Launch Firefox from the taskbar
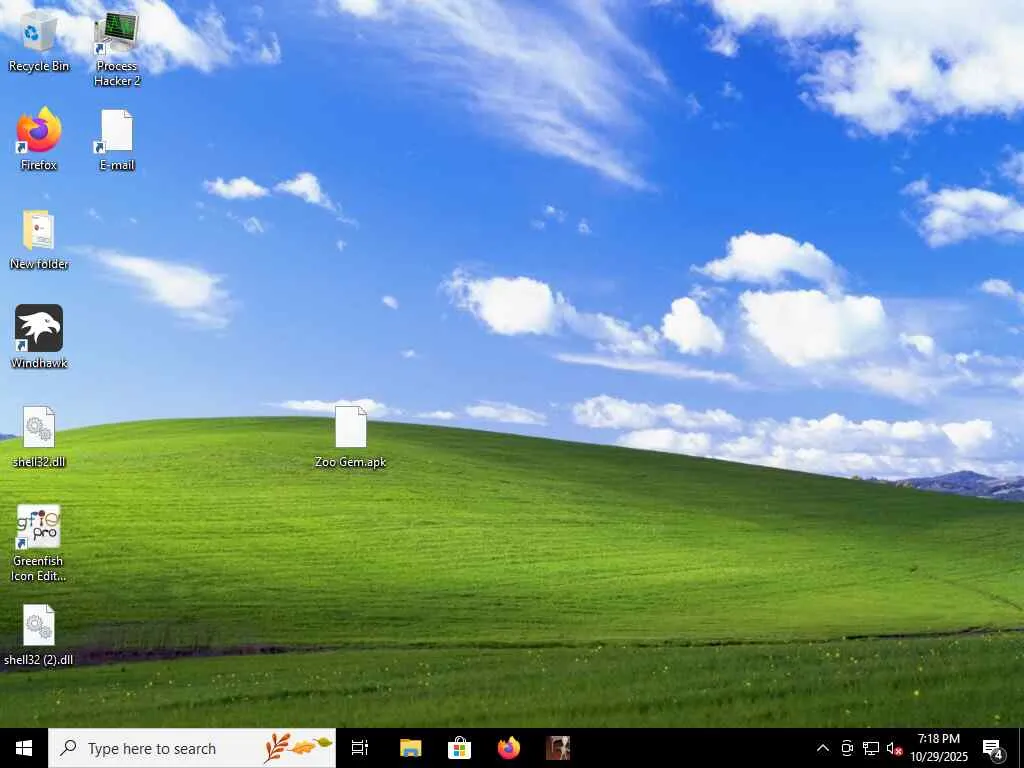 [x=509, y=748]
